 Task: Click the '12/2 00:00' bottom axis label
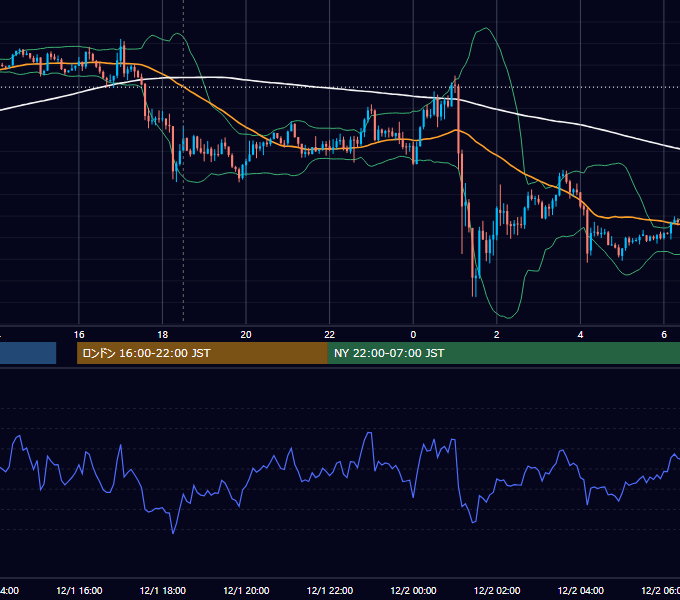click(x=413, y=590)
